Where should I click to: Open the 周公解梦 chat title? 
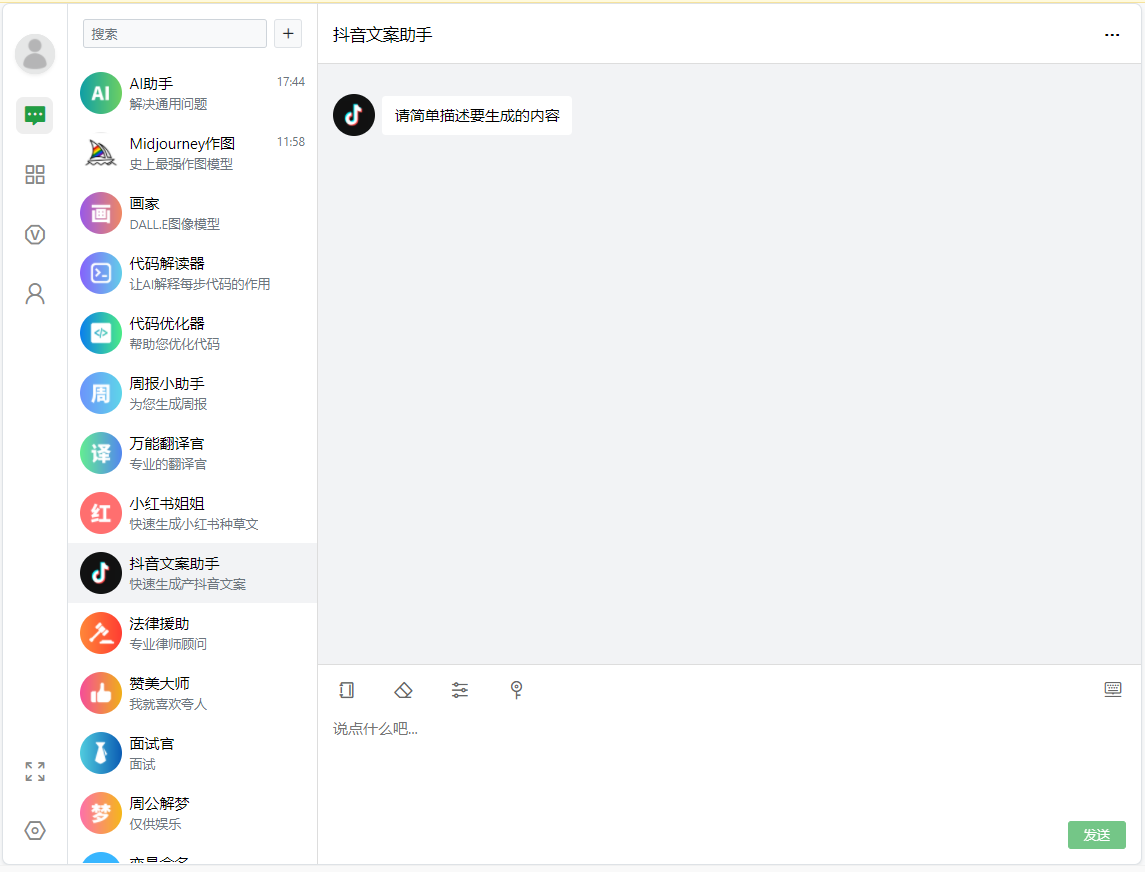pyautogui.click(x=159, y=803)
